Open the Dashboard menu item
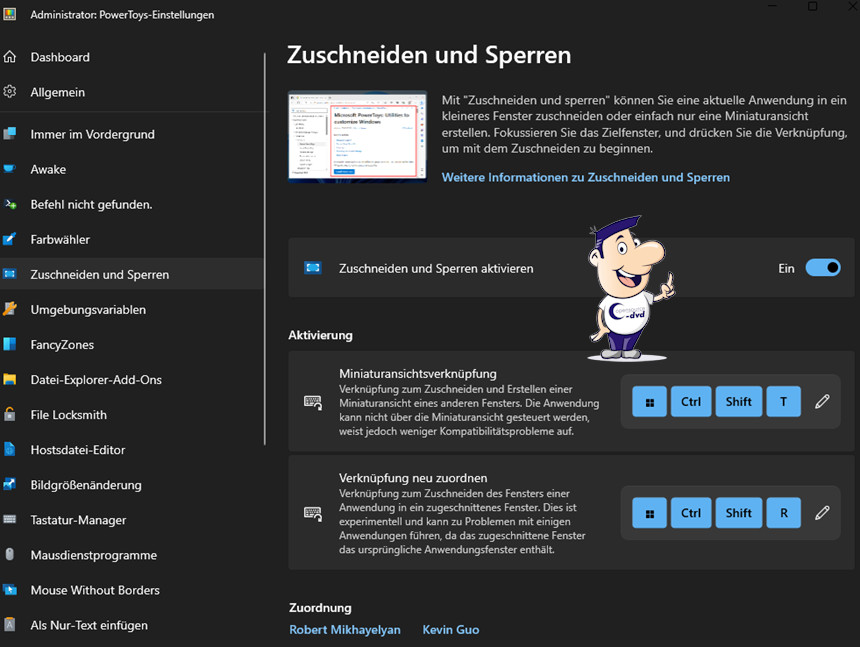860x647 pixels. (60, 58)
